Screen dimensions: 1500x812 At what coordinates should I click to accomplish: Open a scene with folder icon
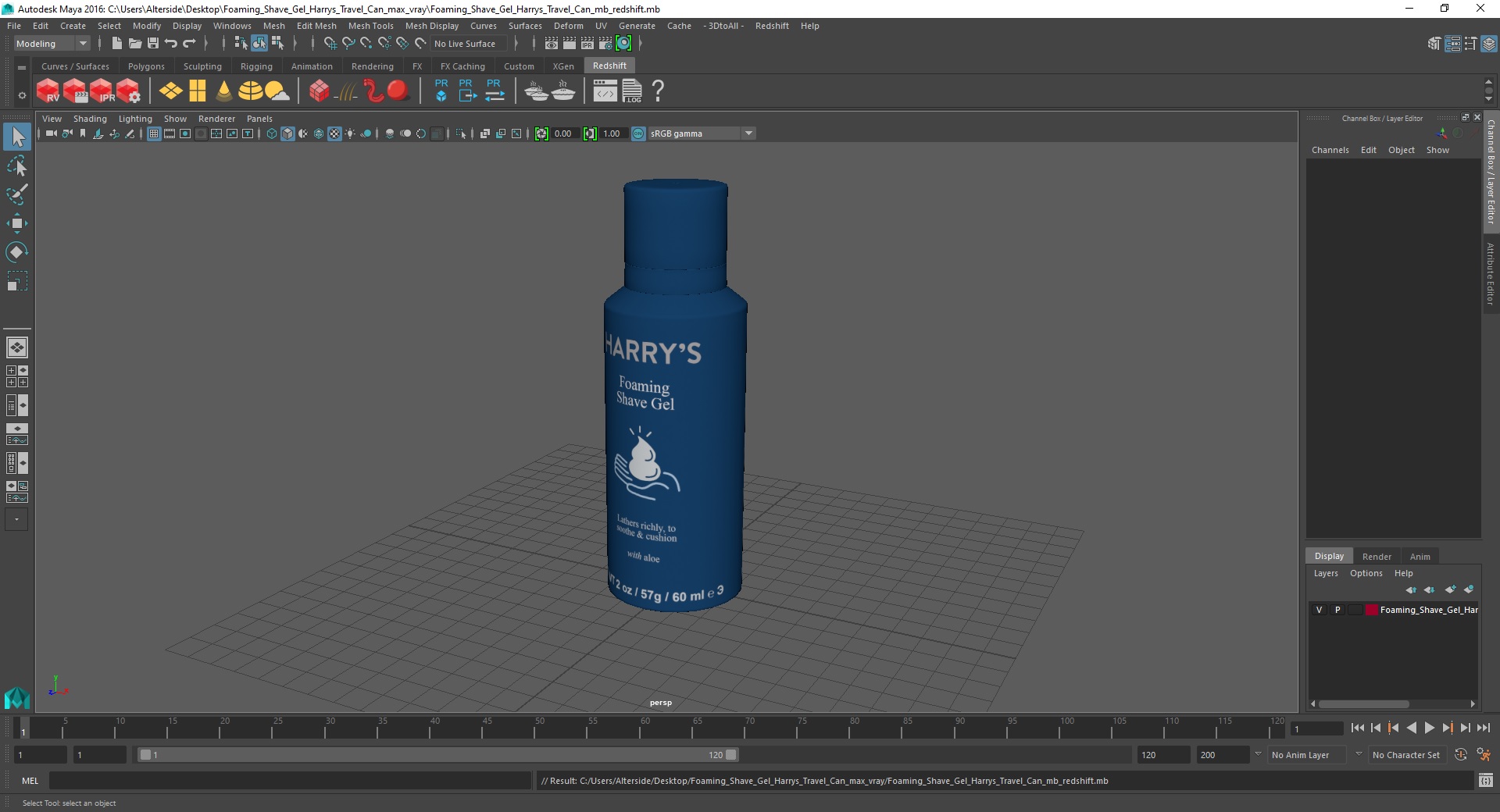tap(134, 44)
